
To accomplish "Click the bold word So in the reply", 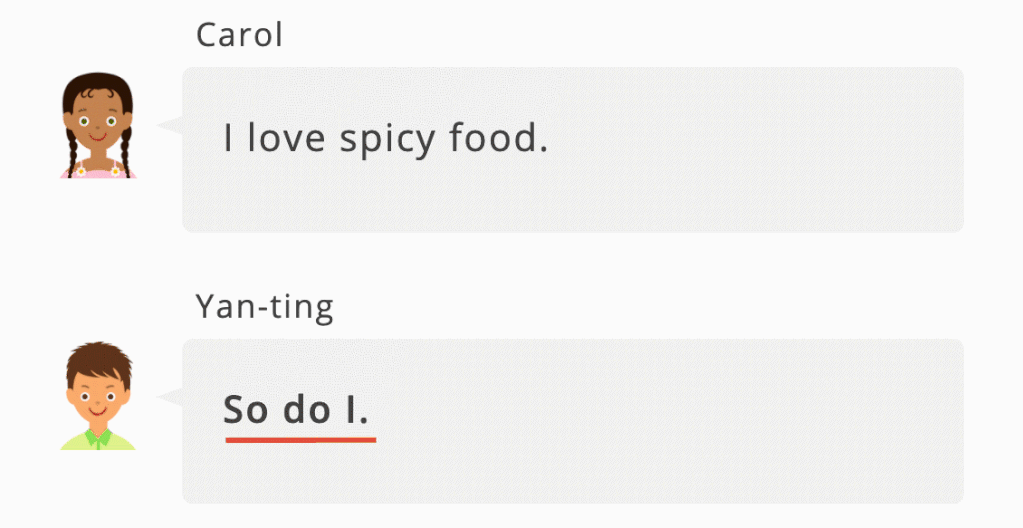I will (247, 410).
